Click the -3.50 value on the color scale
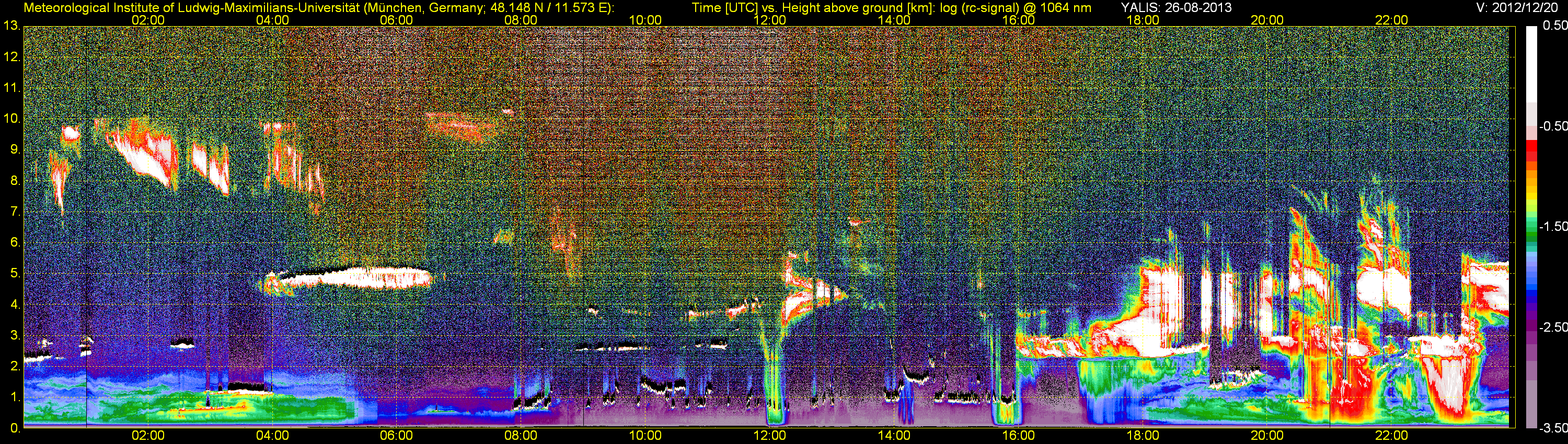The image size is (1568, 444). tap(1553, 428)
